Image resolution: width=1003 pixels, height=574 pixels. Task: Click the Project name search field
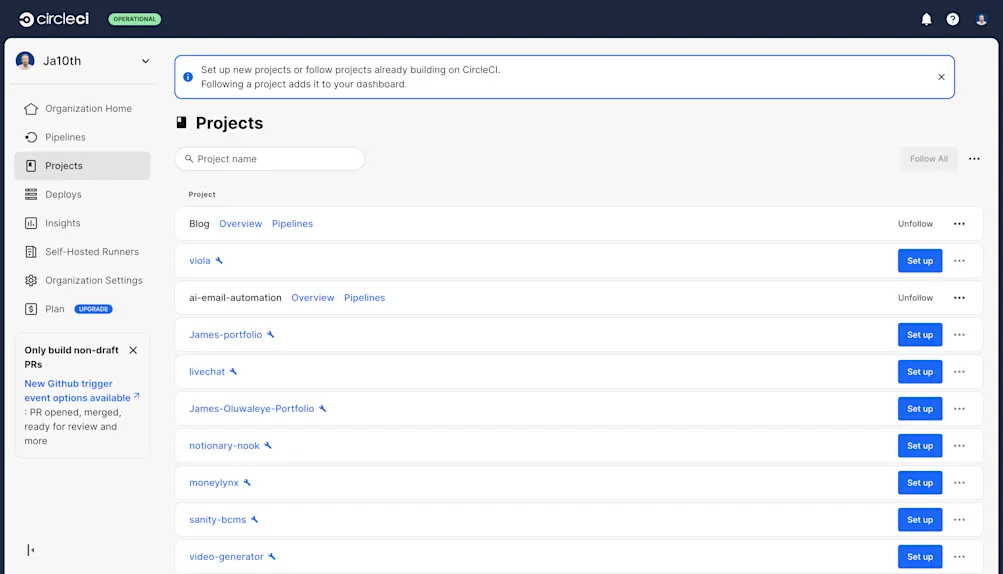click(270, 159)
